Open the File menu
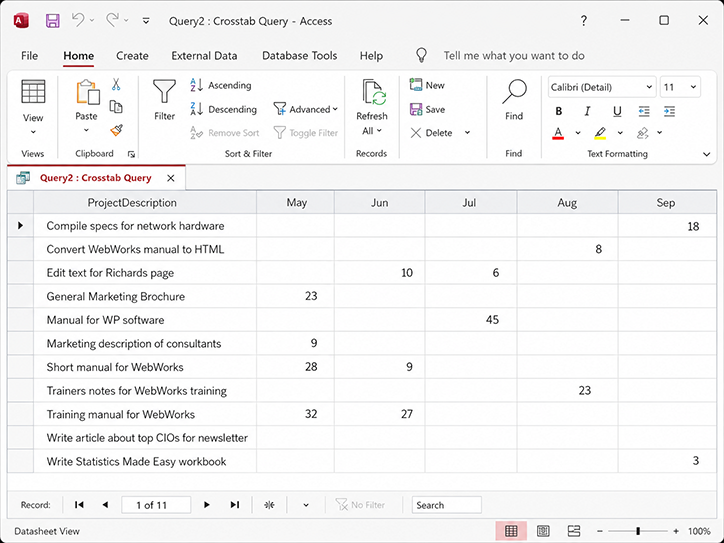Viewport: 724px width, 543px height. pyautogui.click(x=30, y=56)
